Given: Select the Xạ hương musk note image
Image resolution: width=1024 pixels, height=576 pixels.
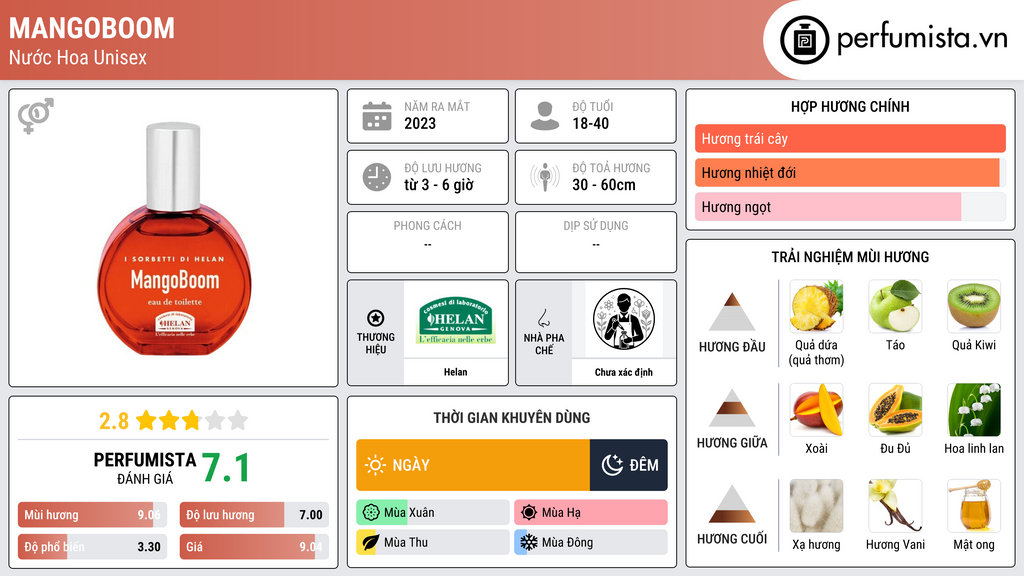Looking at the screenshot, I should [x=816, y=506].
